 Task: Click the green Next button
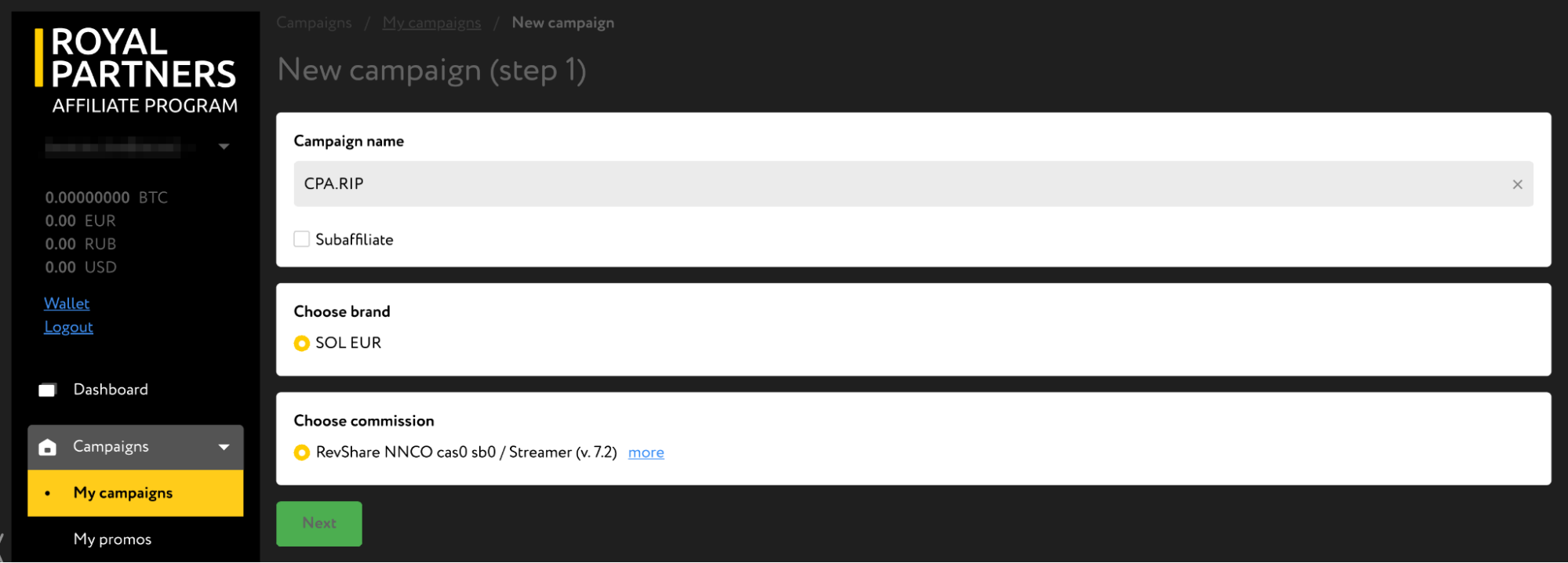click(x=319, y=523)
